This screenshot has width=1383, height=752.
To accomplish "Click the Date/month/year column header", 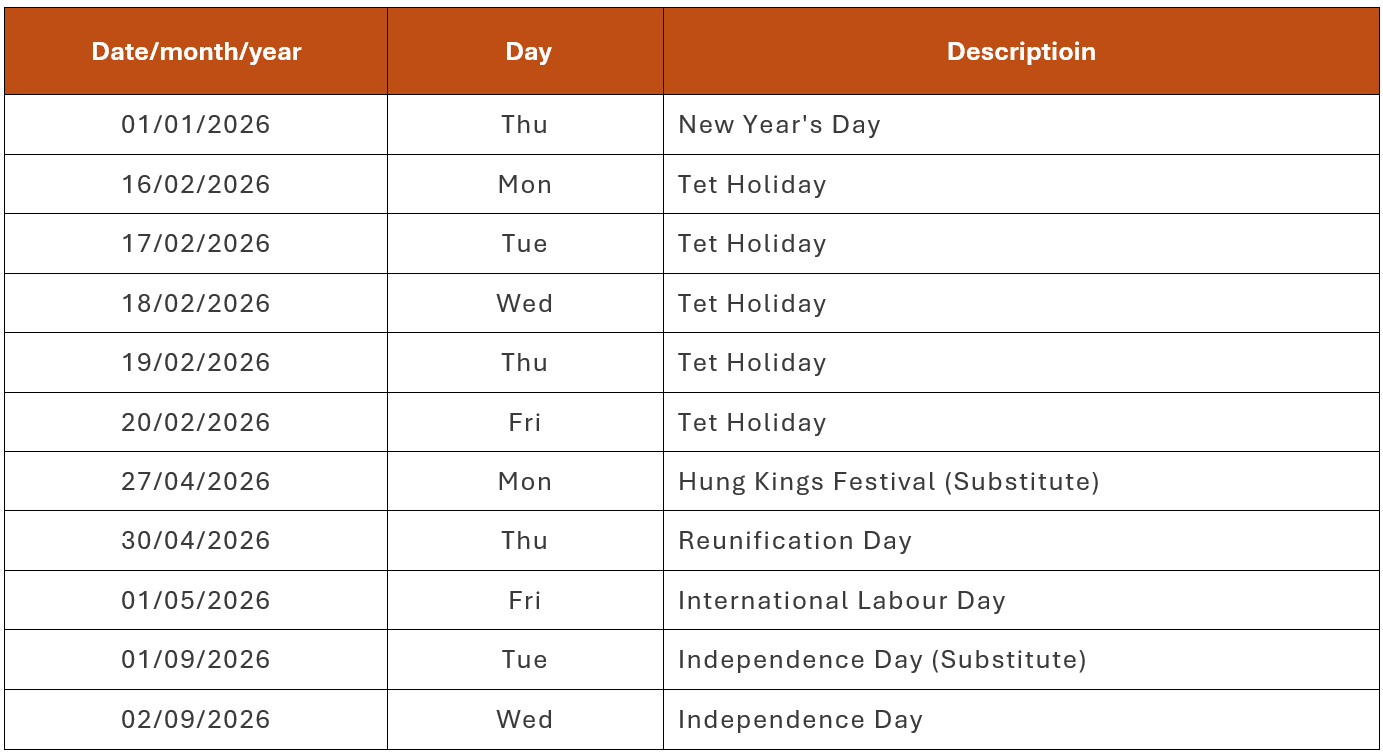I will [x=196, y=52].
